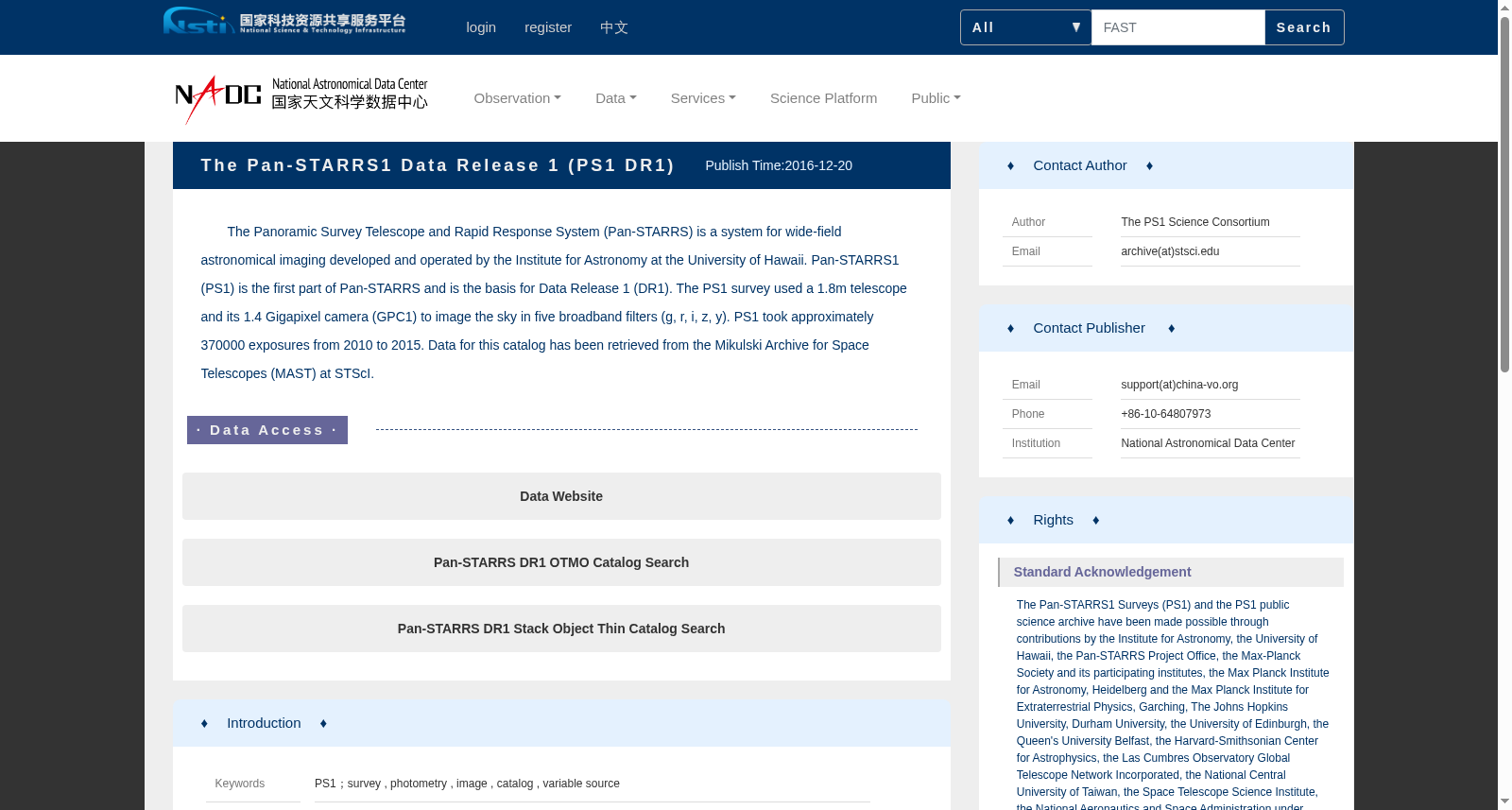Open Pan-STARRS DR1 Stack Object Thin Catalog Search
1512x810 pixels.
[561, 629]
